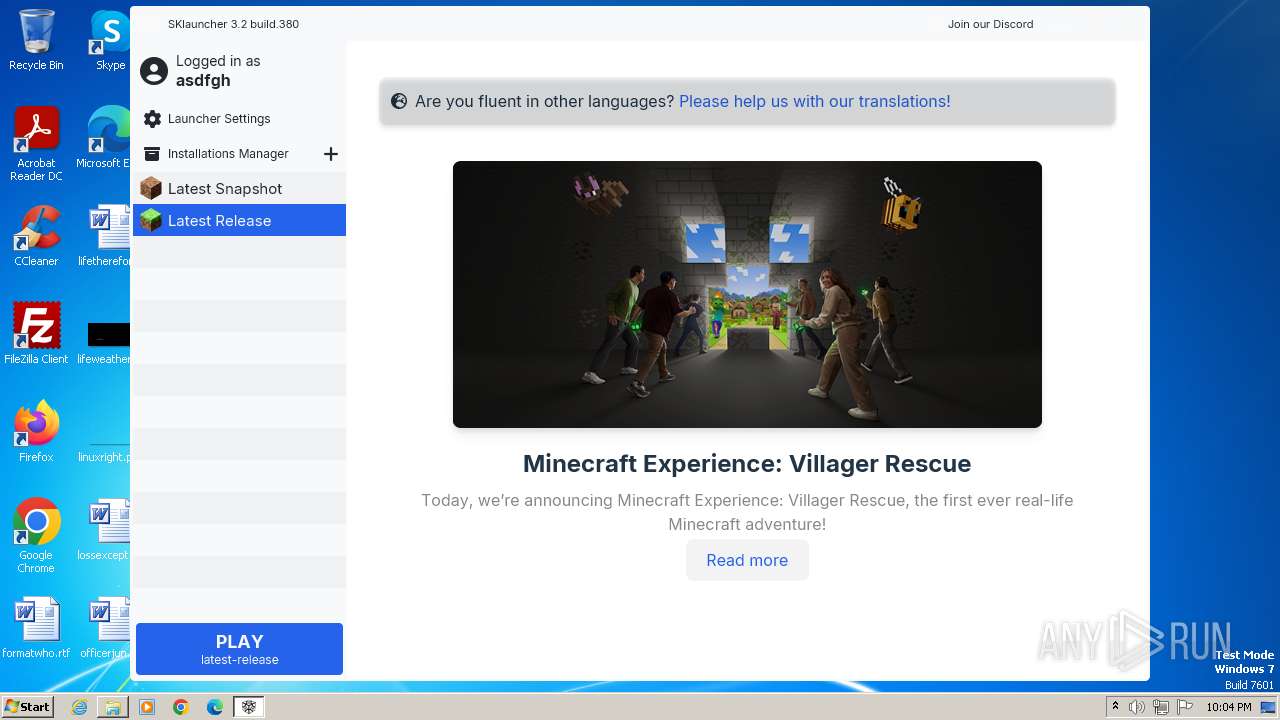Open Chrome from the taskbar
Image resolution: width=1280 pixels, height=720 pixels.
pos(181,707)
